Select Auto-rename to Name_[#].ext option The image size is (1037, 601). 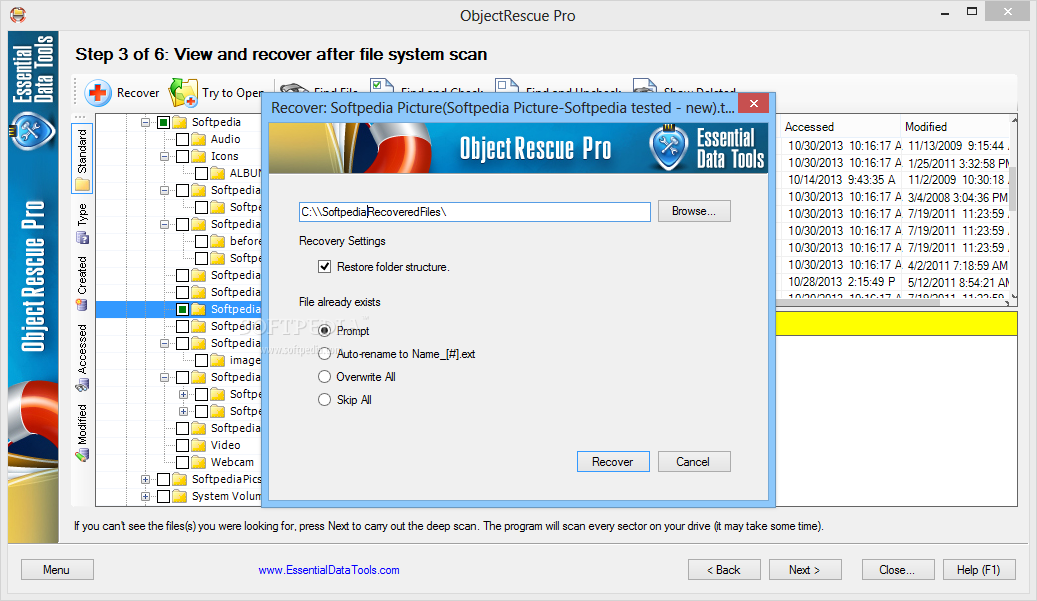click(324, 354)
